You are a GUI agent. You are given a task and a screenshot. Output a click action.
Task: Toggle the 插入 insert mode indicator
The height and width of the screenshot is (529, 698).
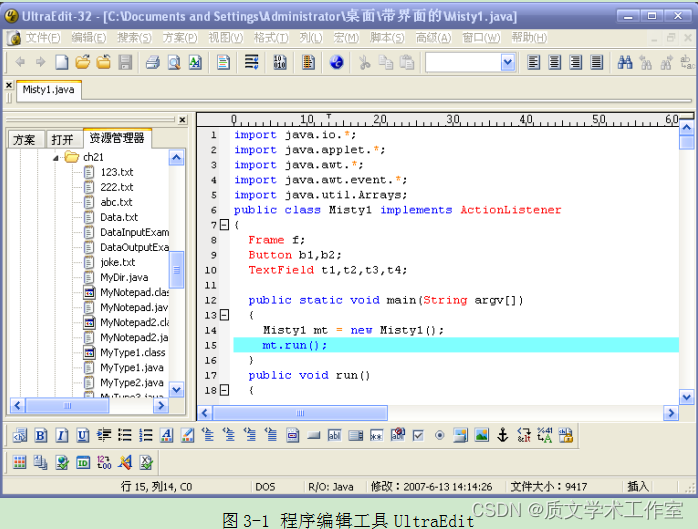click(x=638, y=486)
